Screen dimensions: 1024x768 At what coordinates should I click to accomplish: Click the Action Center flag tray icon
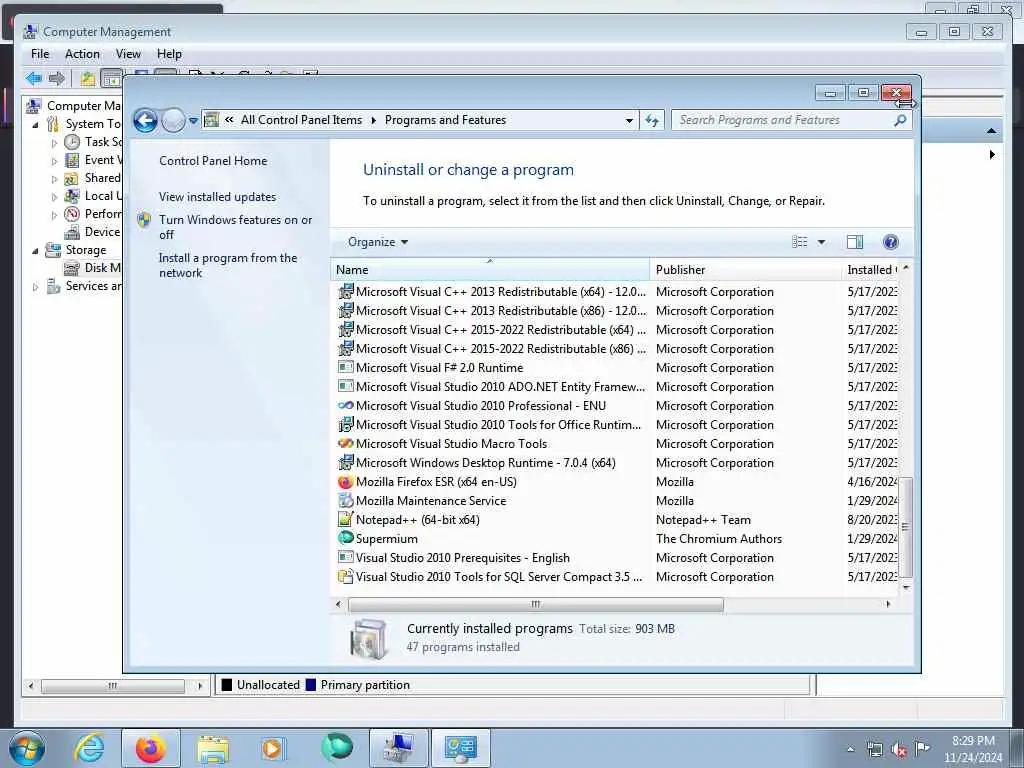coord(922,748)
